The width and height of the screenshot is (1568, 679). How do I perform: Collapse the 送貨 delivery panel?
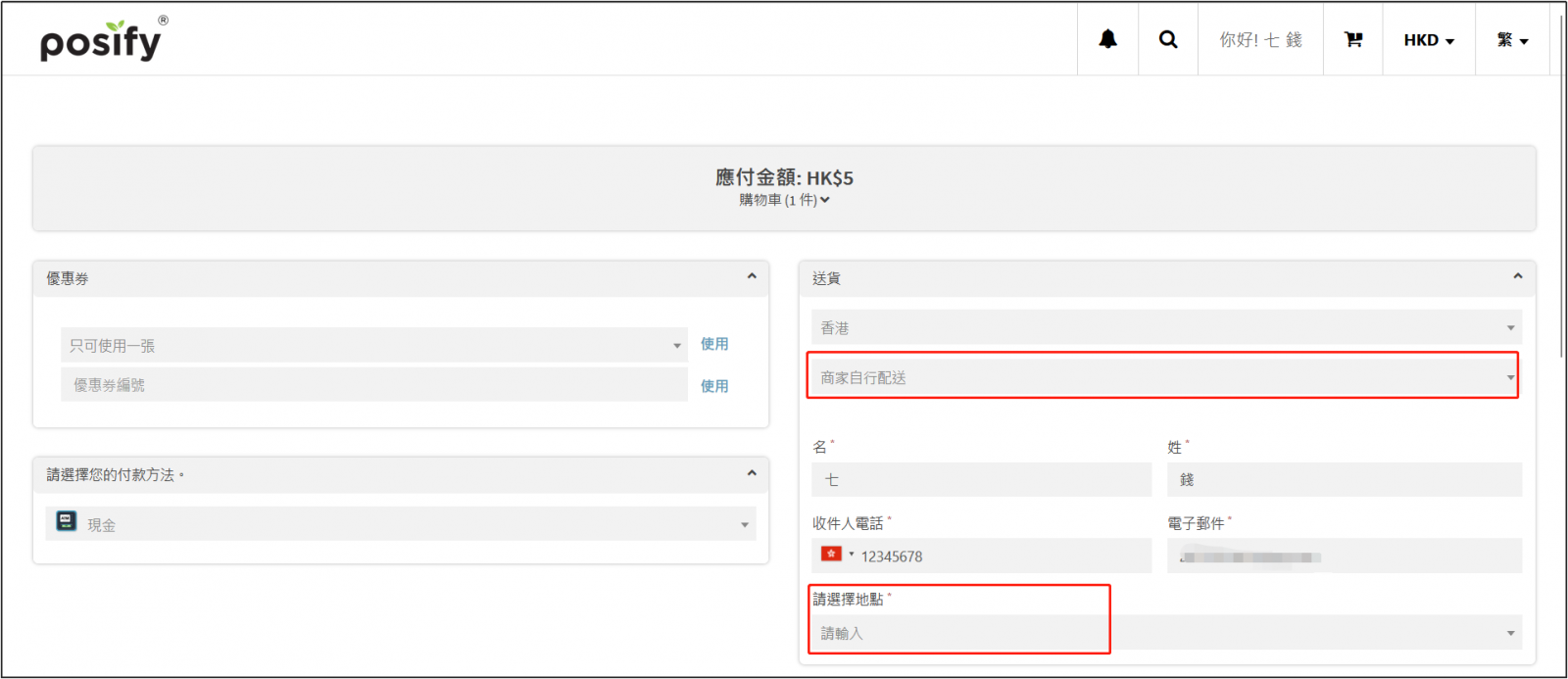coord(1517,277)
